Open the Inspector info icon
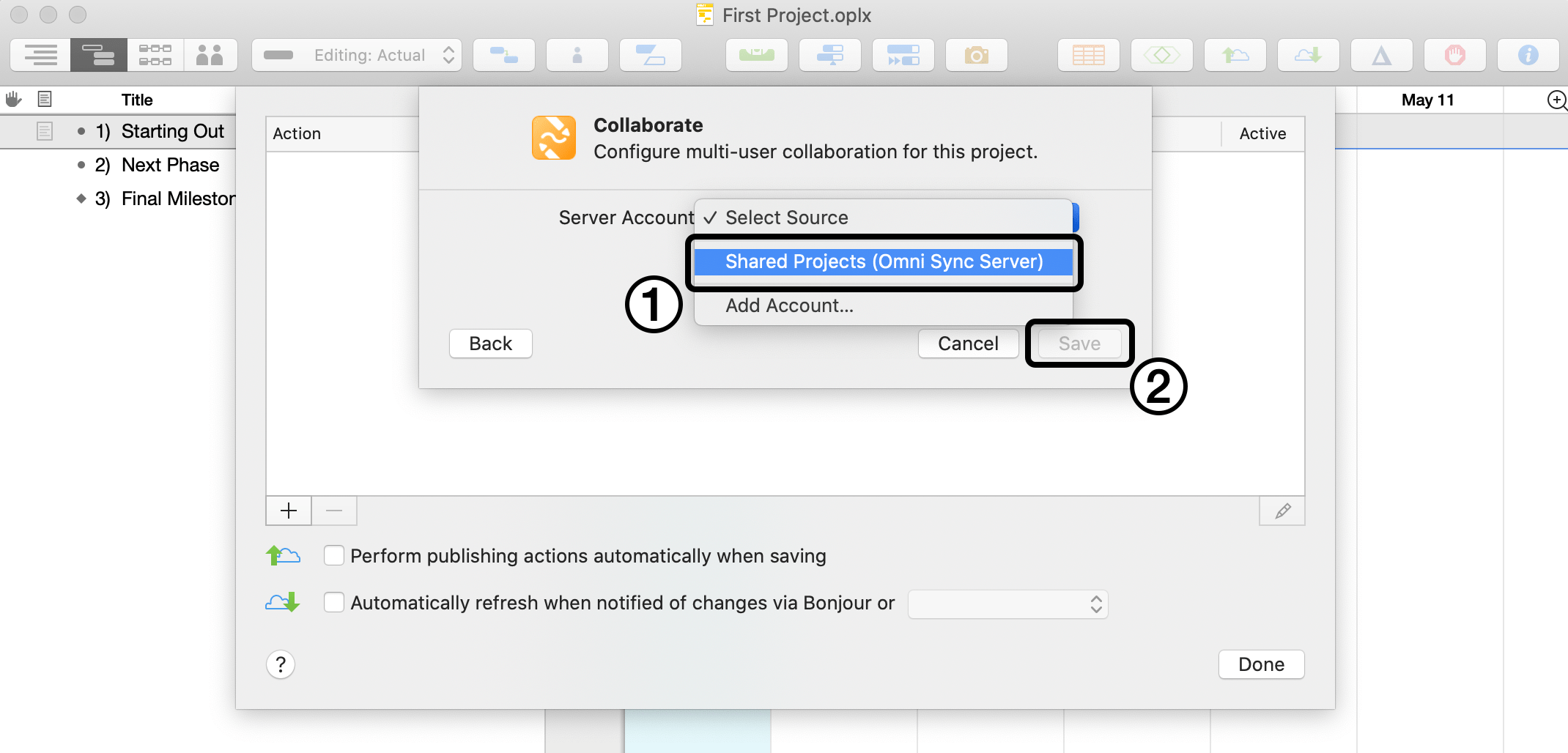Viewport: 1568px width, 753px height. [1528, 55]
